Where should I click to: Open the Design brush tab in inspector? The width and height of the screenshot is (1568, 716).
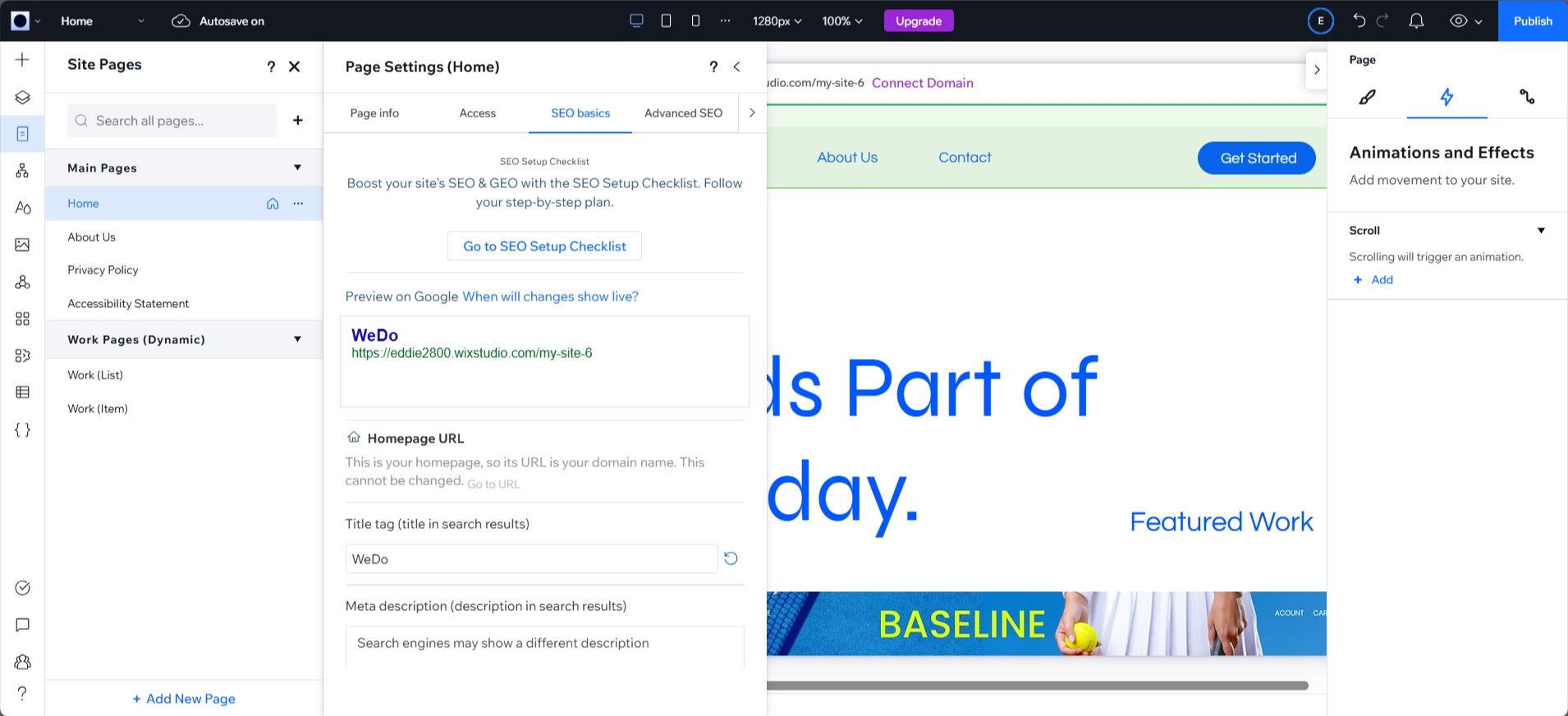[1367, 97]
